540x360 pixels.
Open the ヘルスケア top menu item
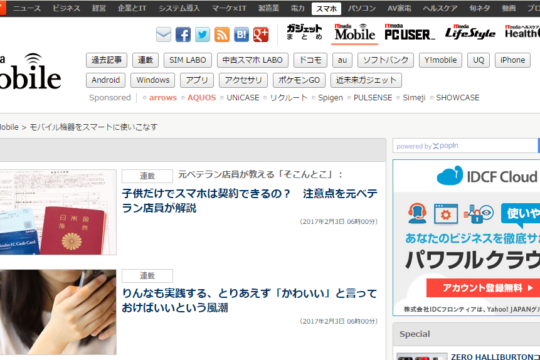click(440, 8)
